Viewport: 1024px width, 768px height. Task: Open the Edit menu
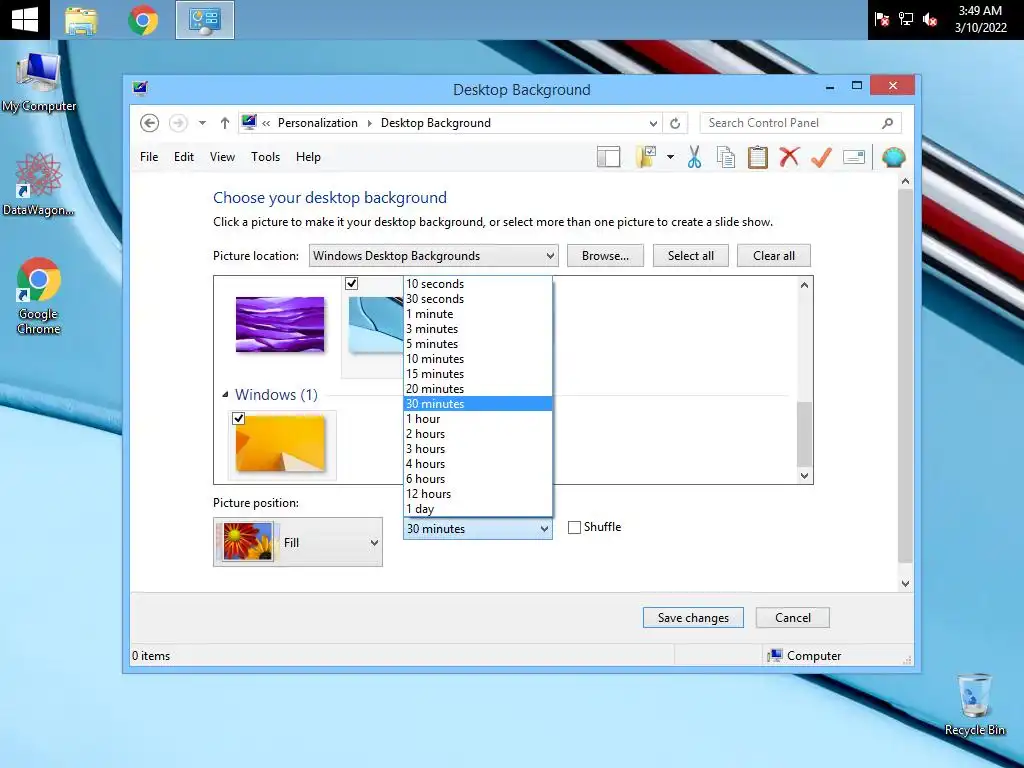click(184, 157)
